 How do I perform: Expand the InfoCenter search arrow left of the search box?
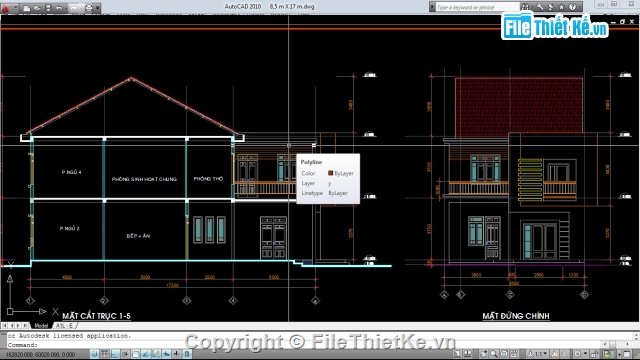[432, 7]
